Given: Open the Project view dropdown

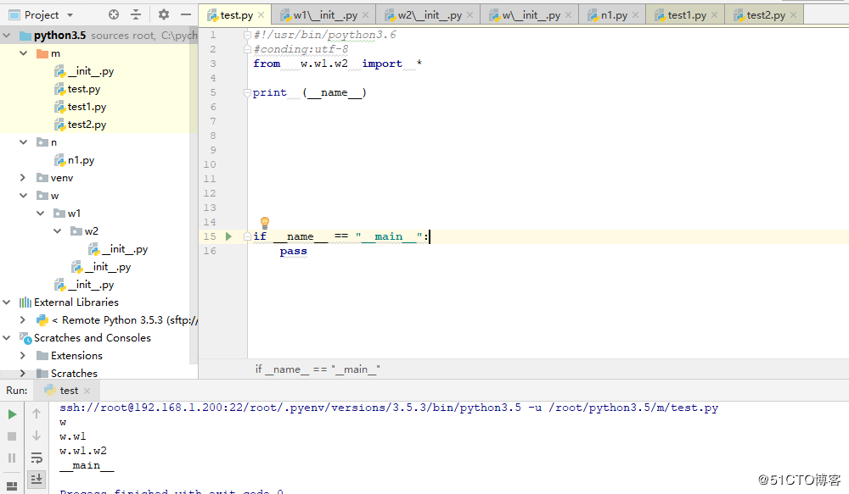Looking at the screenshot, I should pyautogui.click(x=70, y=15).
